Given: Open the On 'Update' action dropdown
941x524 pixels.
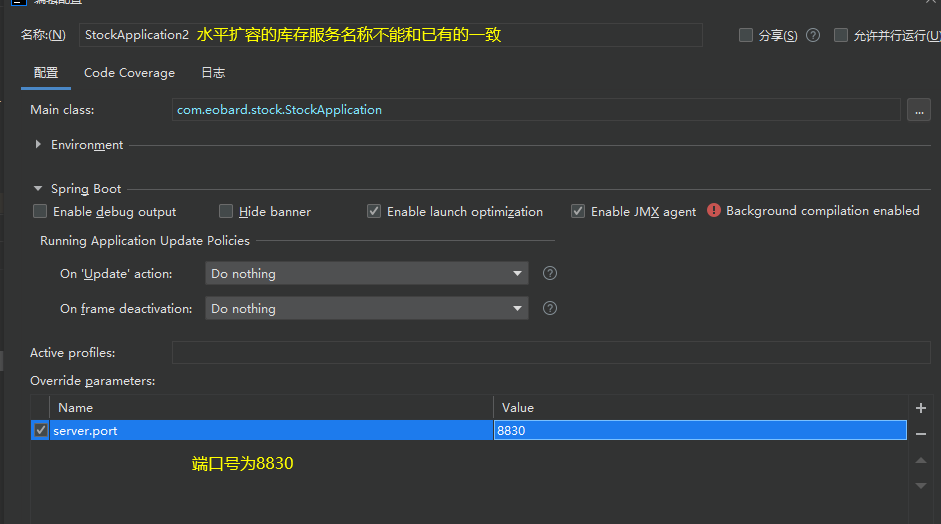Looking at the screenshot, I should (x=366, y=273).
